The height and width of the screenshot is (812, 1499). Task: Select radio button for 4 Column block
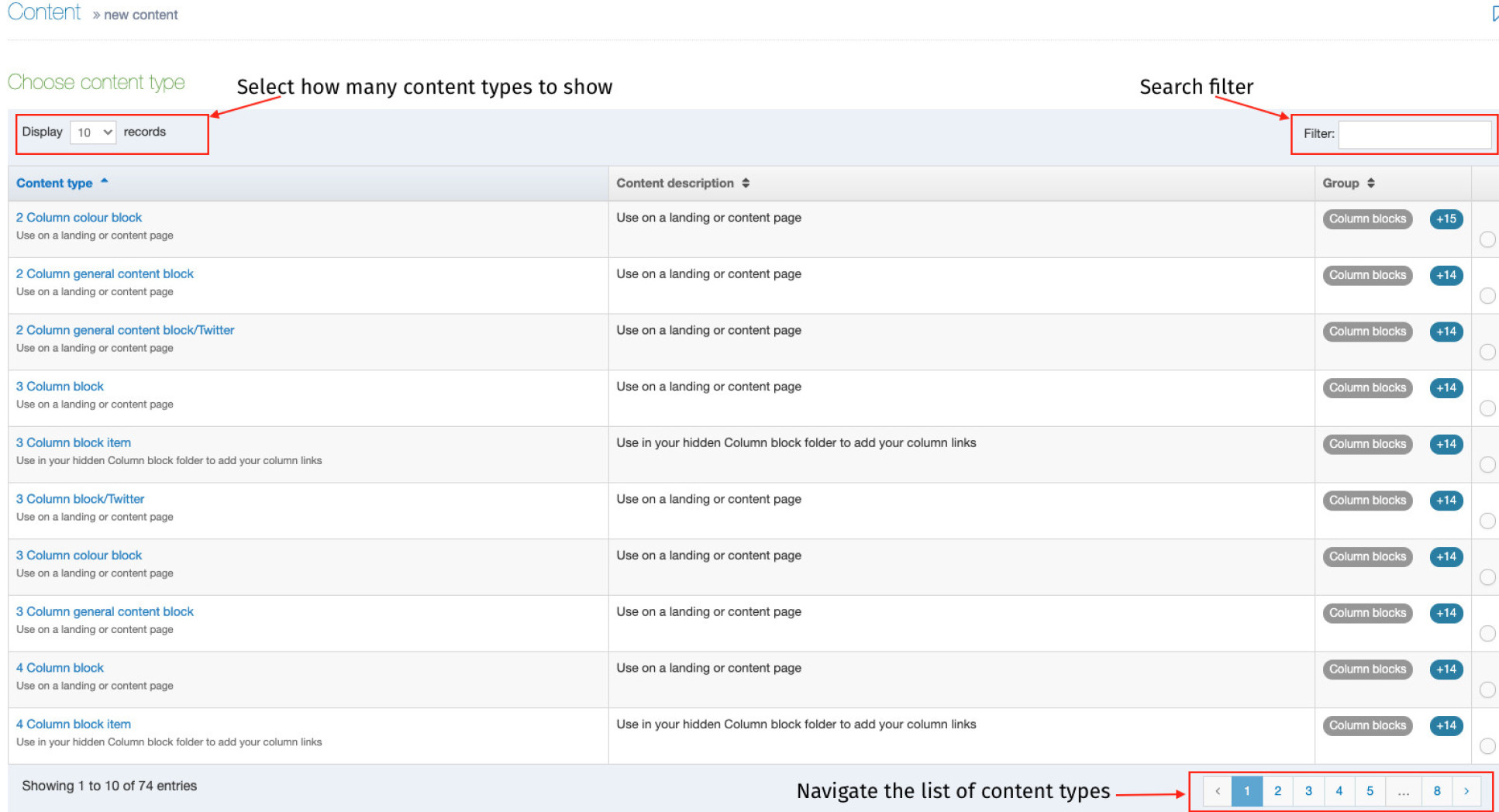pos(1487,690)
